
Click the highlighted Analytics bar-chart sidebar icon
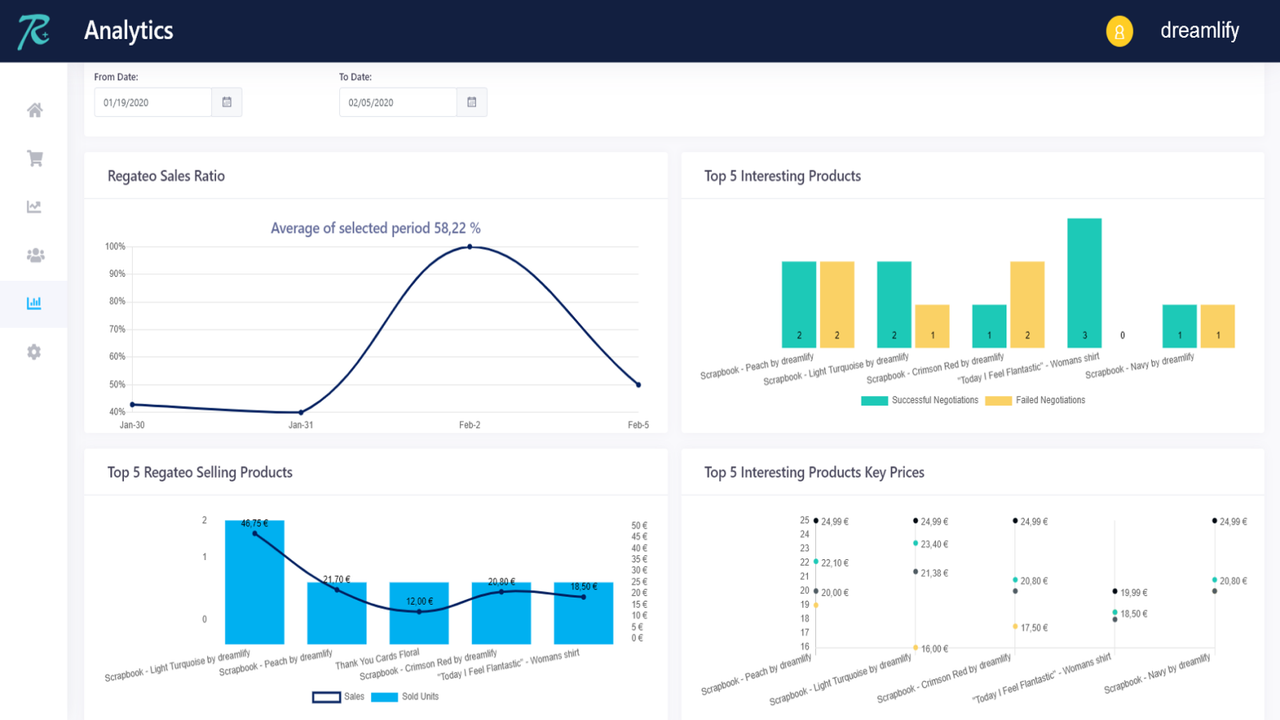(33, 303)
